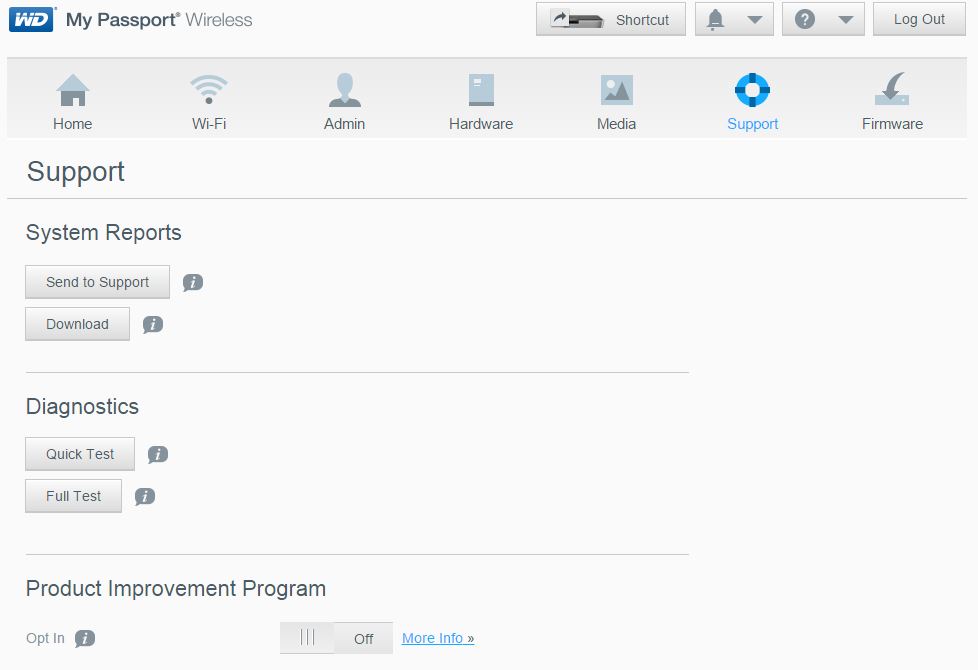Follow the More Info link
The image size is (978, 670).
tap(438, 638)
